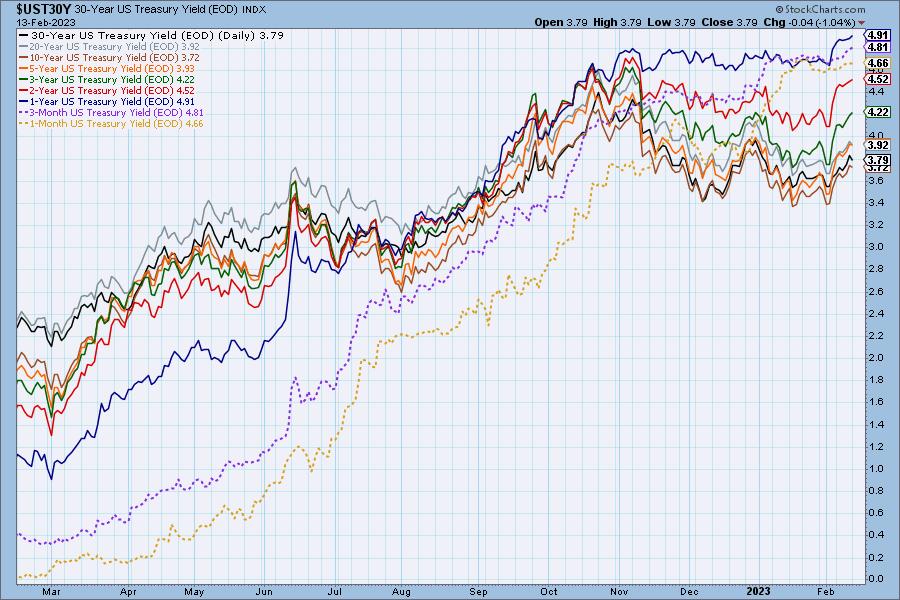Select the 20-Year US Treasury Yield legend entry
Viewport: 900px width, 600px height.
click(x=109, y=47)
